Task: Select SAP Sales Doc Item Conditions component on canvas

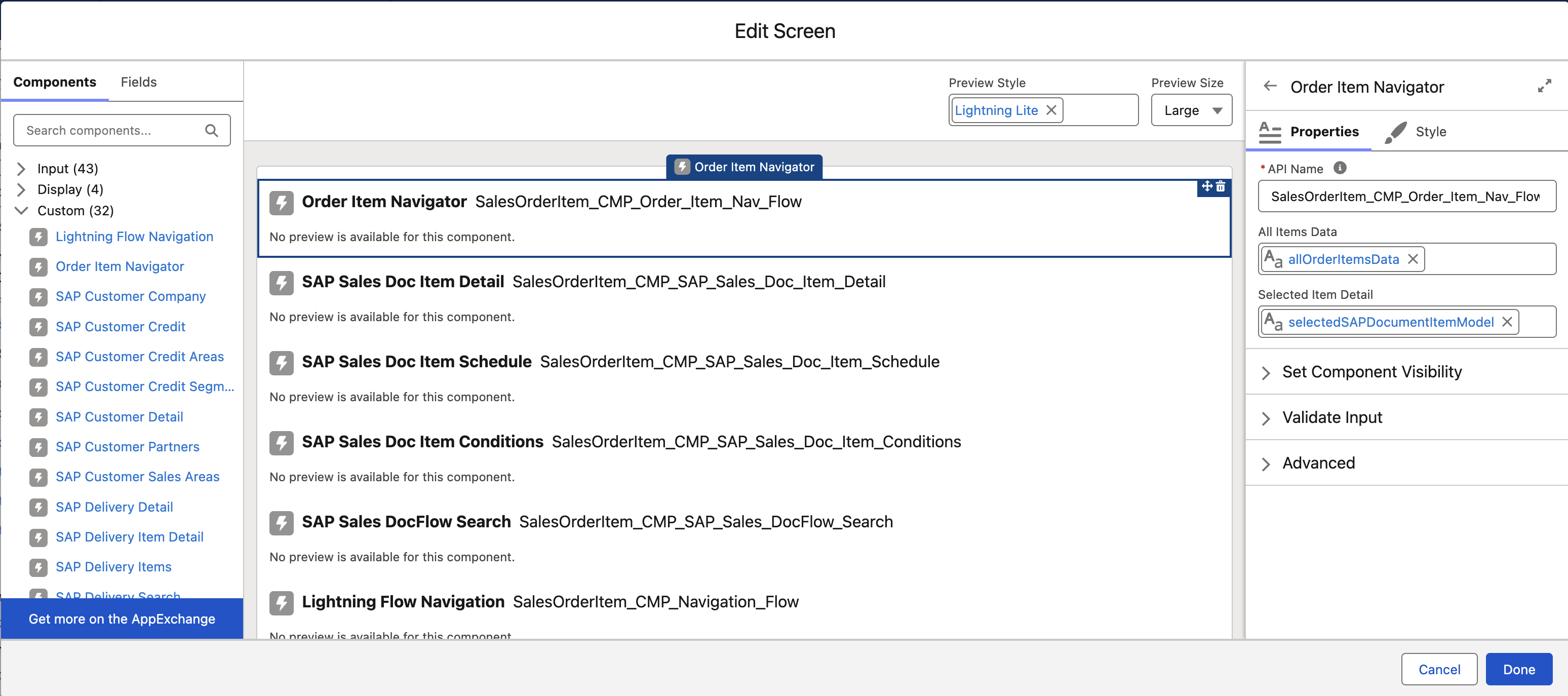Action: coord(744,458)
